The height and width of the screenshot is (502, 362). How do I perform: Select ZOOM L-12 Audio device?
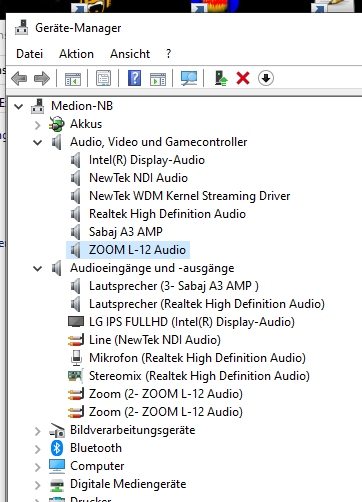(x=137, y=250)
